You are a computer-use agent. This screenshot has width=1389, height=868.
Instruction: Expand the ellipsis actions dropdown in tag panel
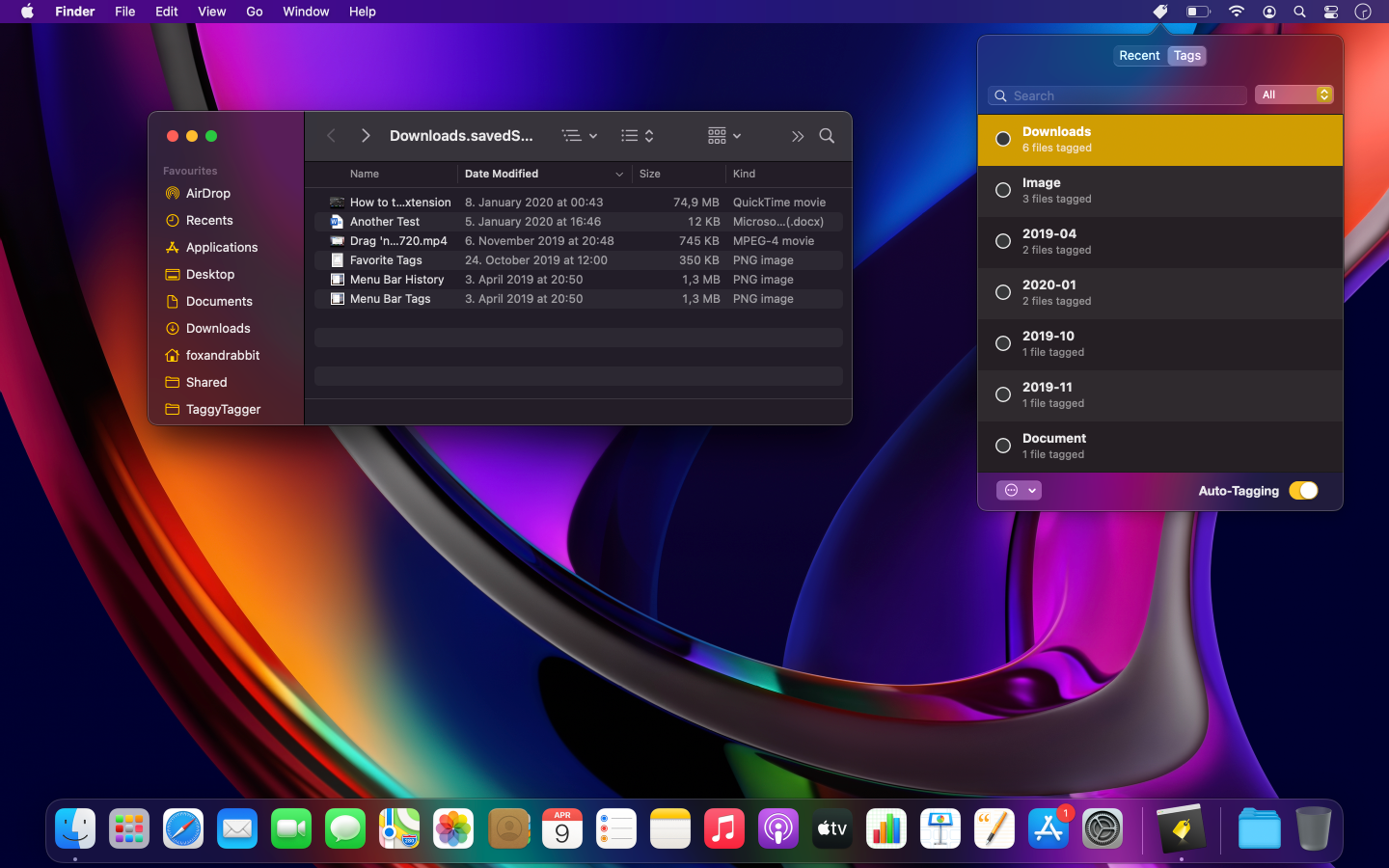tap(1018, 490)
